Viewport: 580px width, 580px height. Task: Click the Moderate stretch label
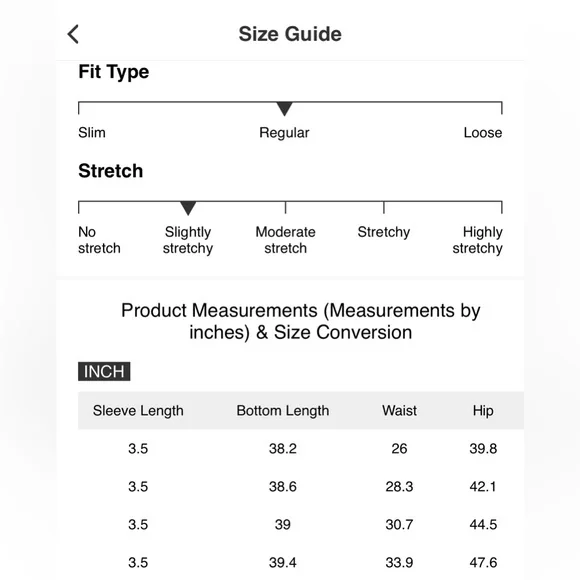(x=285, y=240)
